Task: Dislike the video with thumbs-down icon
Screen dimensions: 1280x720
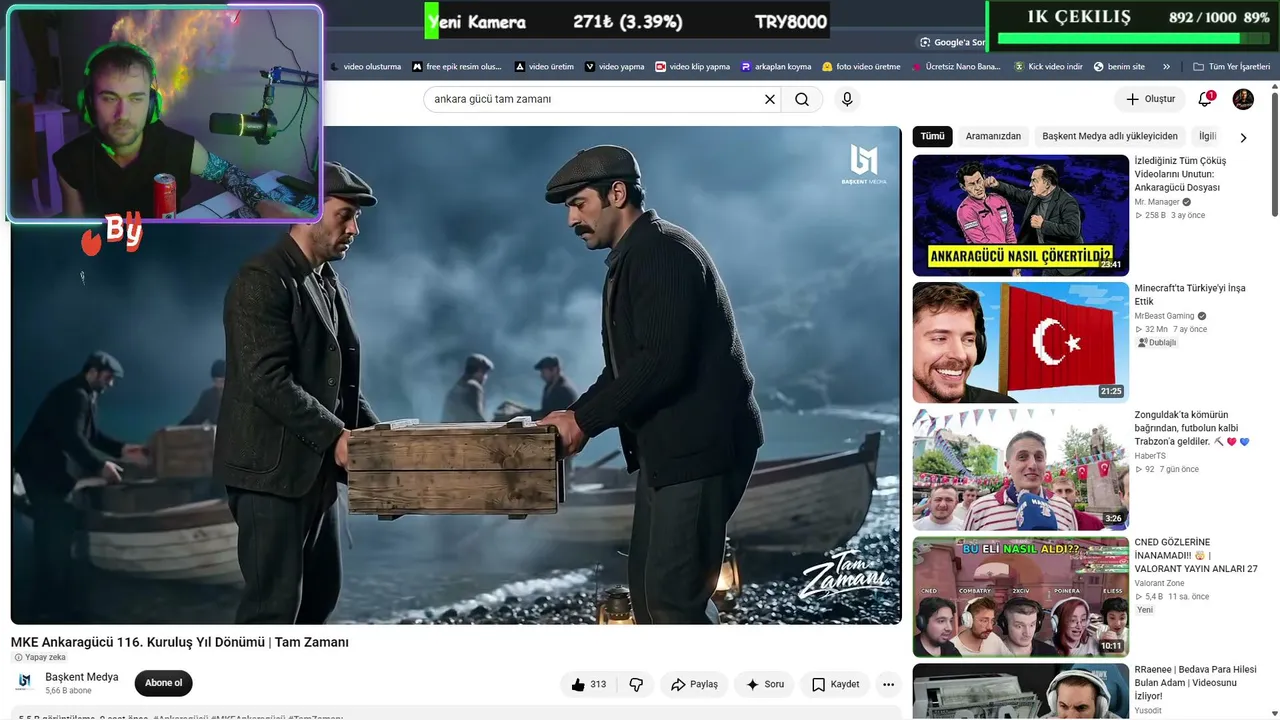Action: tap(636, 684)
